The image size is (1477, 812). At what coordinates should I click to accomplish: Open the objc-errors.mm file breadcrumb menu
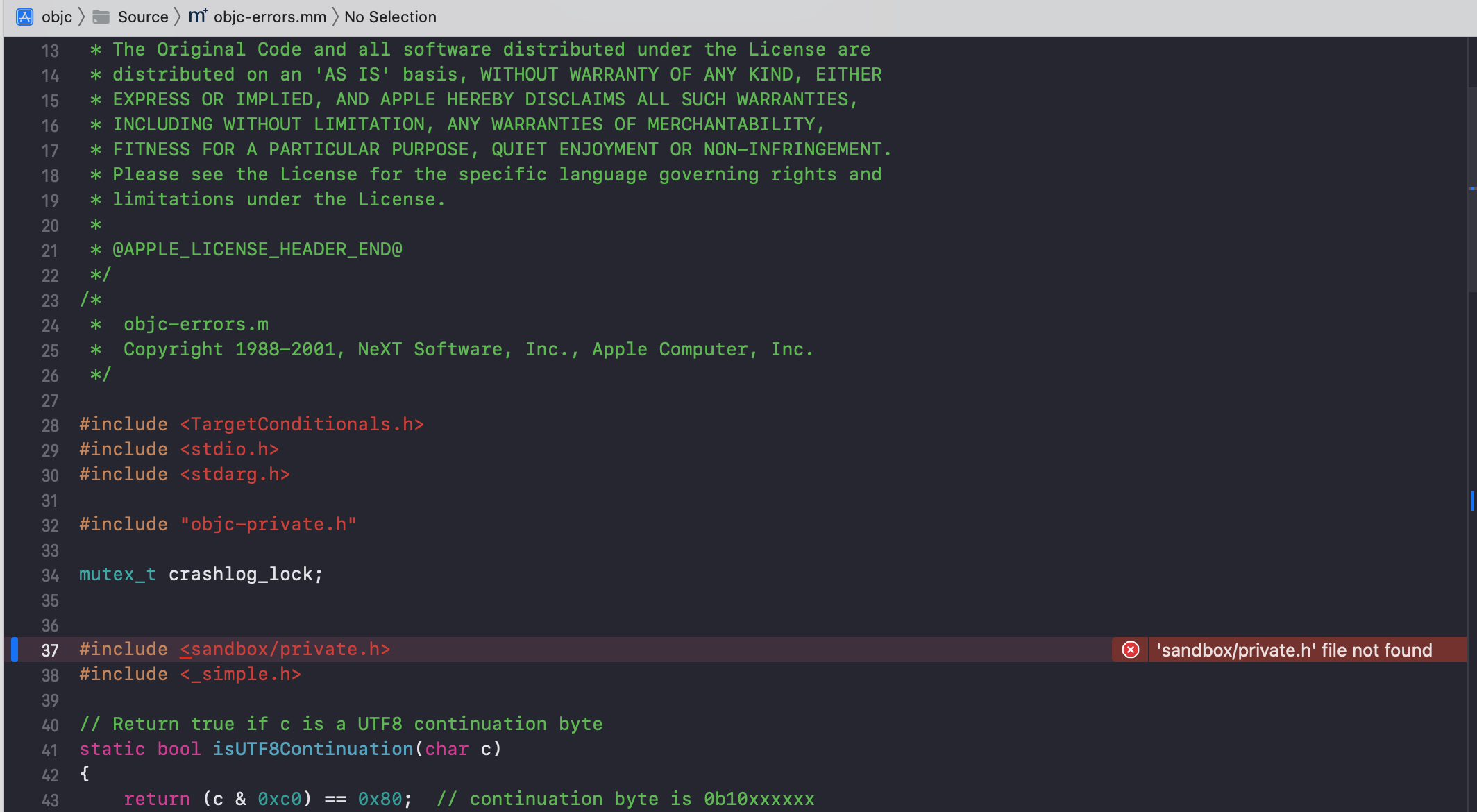coord(269,17)
